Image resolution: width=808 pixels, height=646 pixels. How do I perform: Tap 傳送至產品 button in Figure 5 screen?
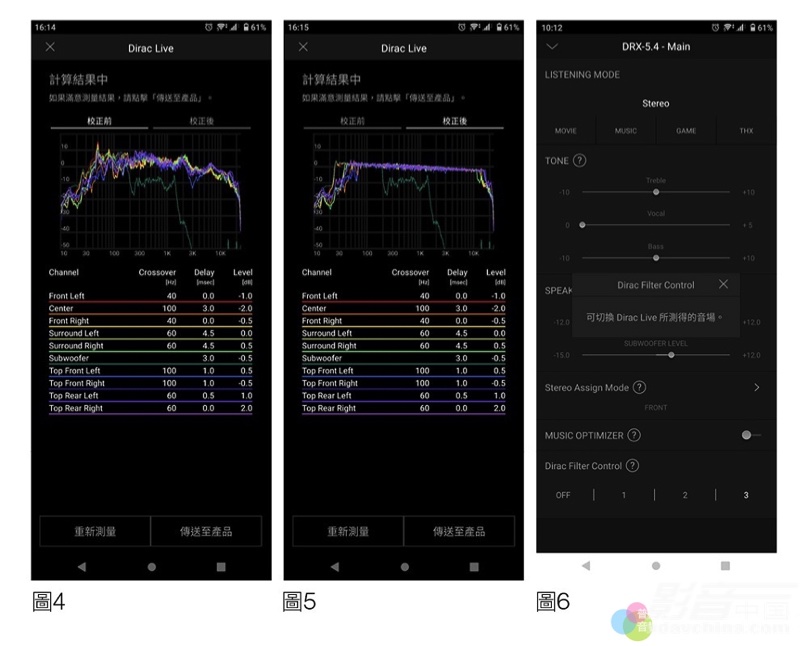(459, 531)
